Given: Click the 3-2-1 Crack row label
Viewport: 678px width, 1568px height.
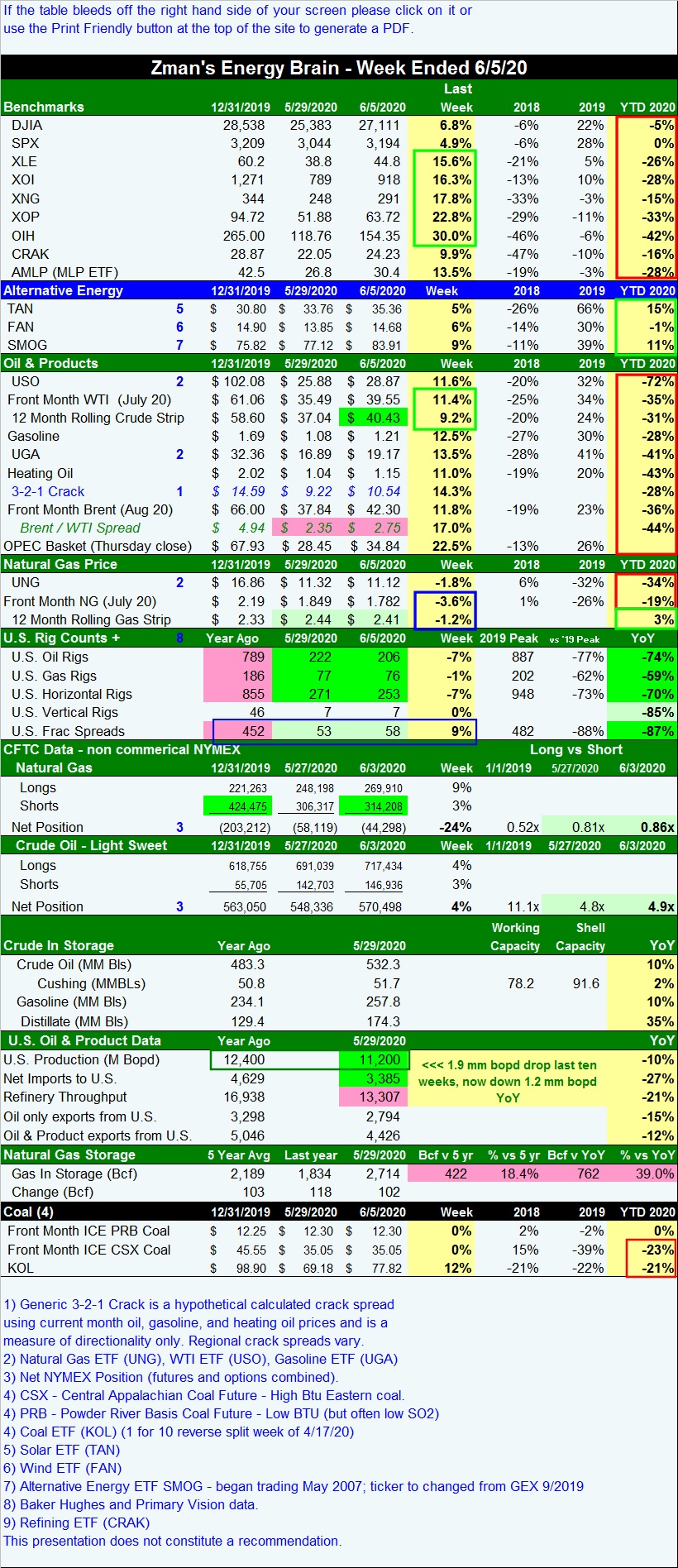Looking at the screenshot, I should click(x=48, y=491).
